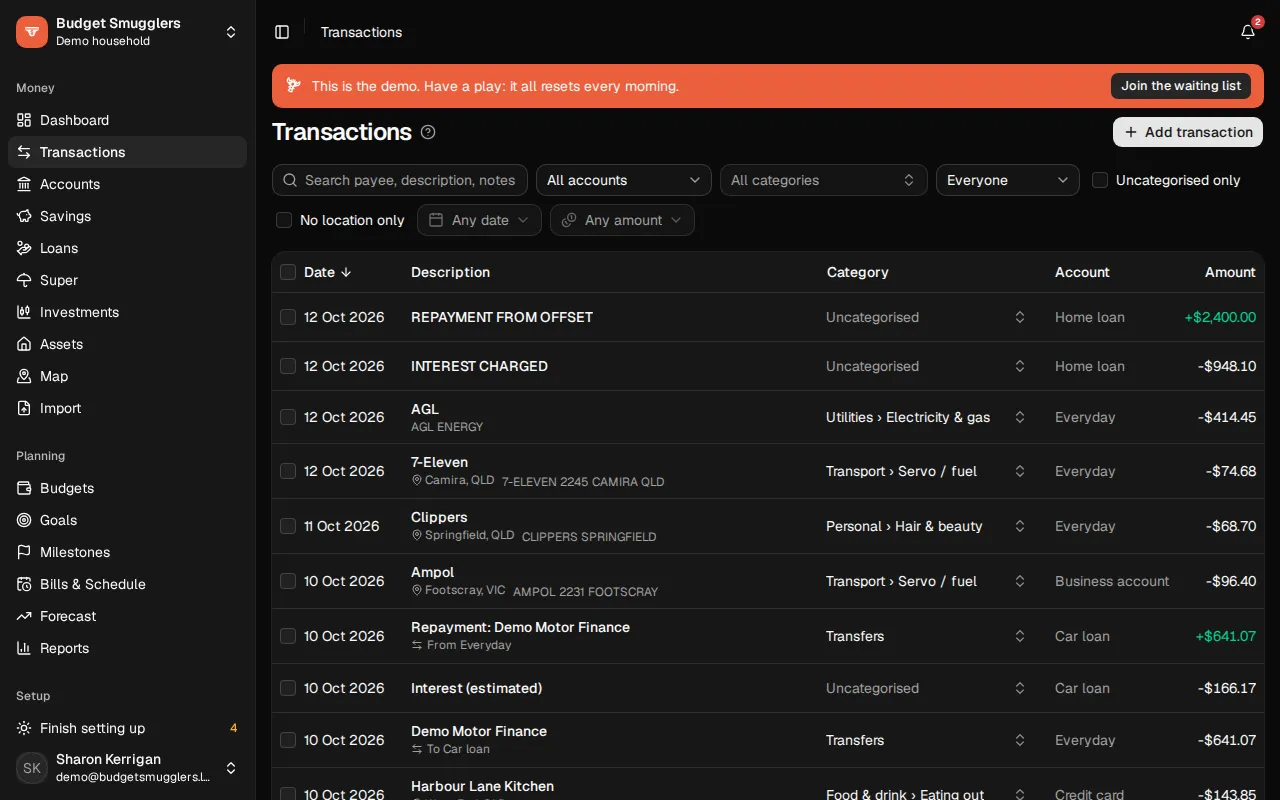Expand the Sharon Kerrigan user menu
This screenshot has height=800, width=1280.
pos(231,768)
